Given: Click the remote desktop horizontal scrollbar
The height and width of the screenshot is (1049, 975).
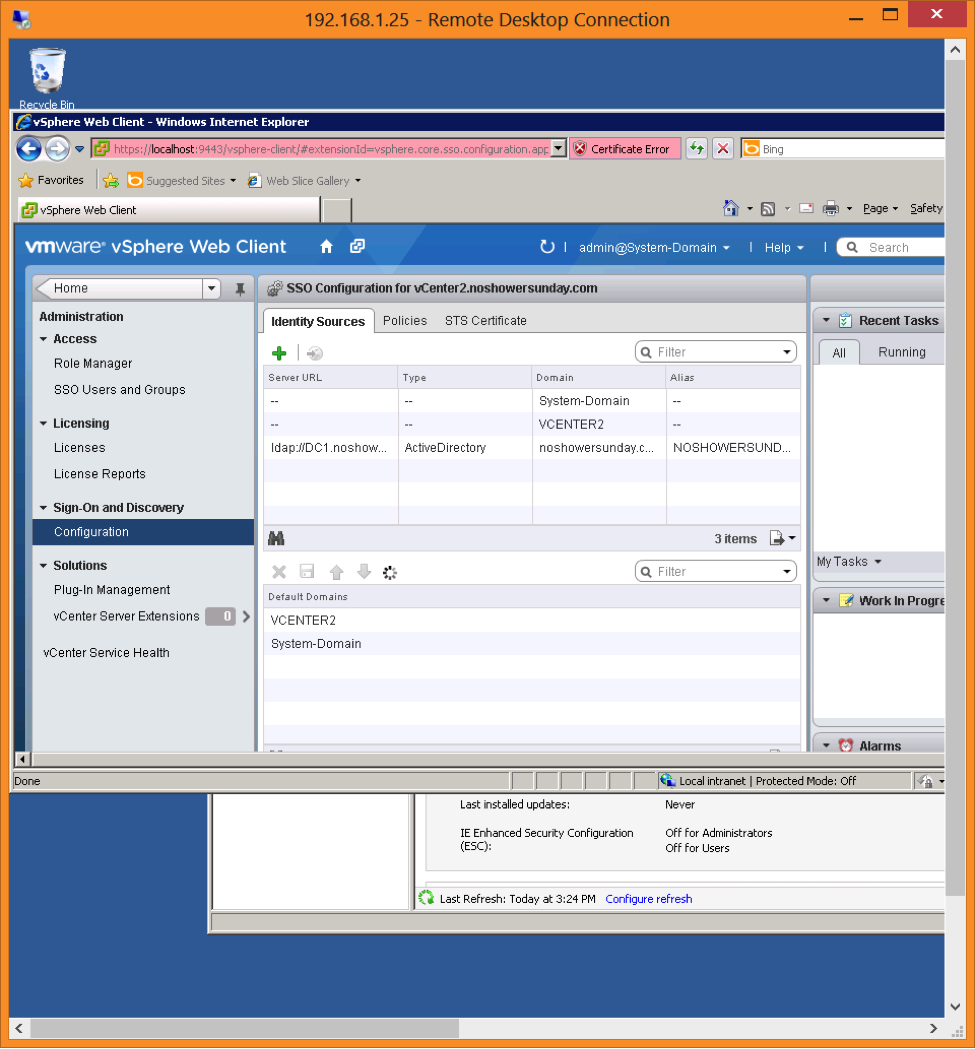Looking at the screenshot, I should (x=244, y=1028).
